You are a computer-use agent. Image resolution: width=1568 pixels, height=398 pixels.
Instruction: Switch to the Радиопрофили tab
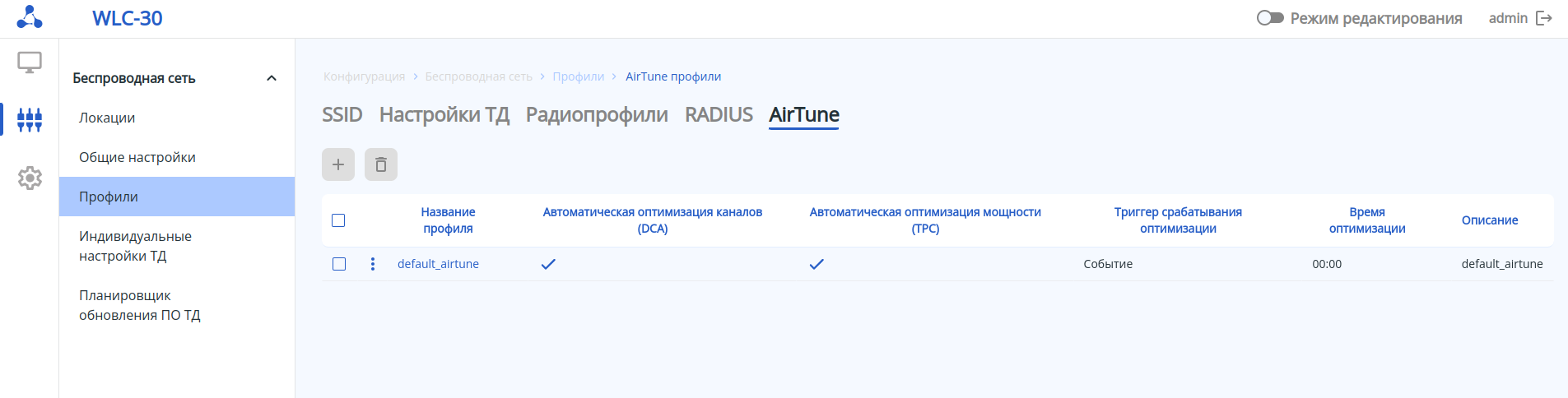tap(597, 114)
